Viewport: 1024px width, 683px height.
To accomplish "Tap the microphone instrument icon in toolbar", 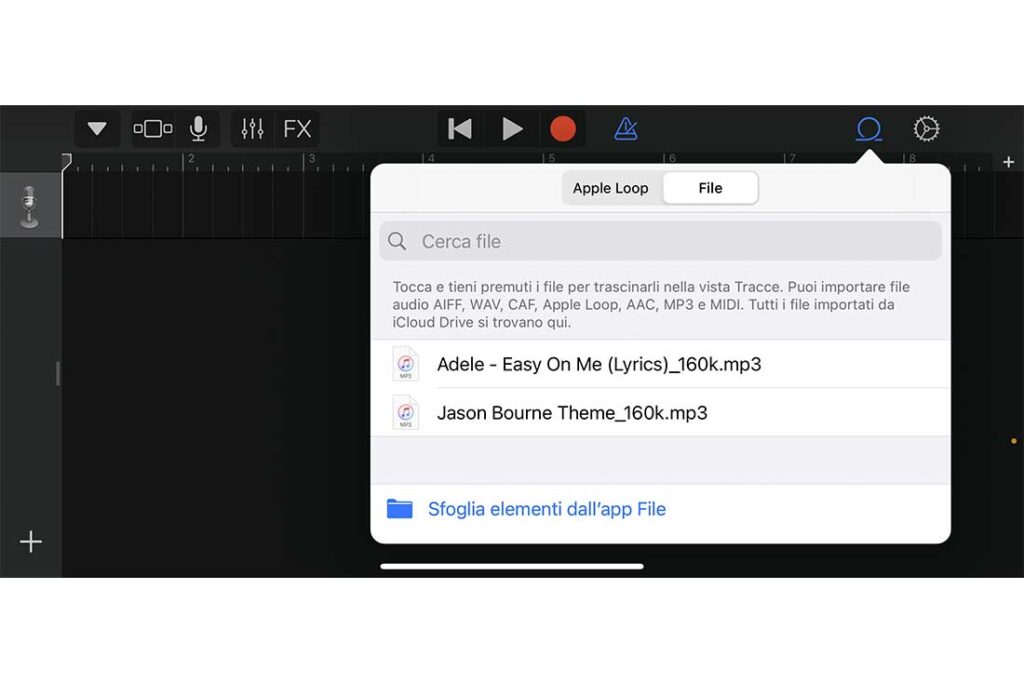I will tap(199, 129).
